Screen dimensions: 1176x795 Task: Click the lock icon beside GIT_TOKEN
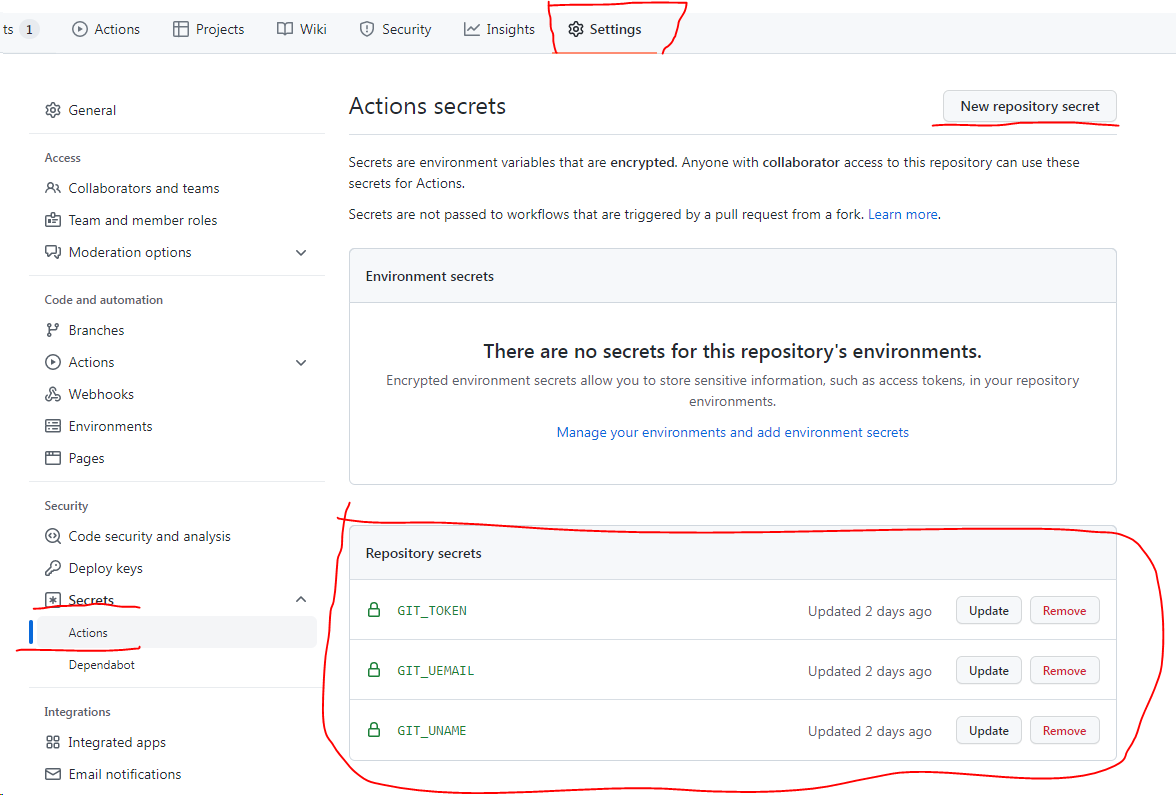pos(374,610)
